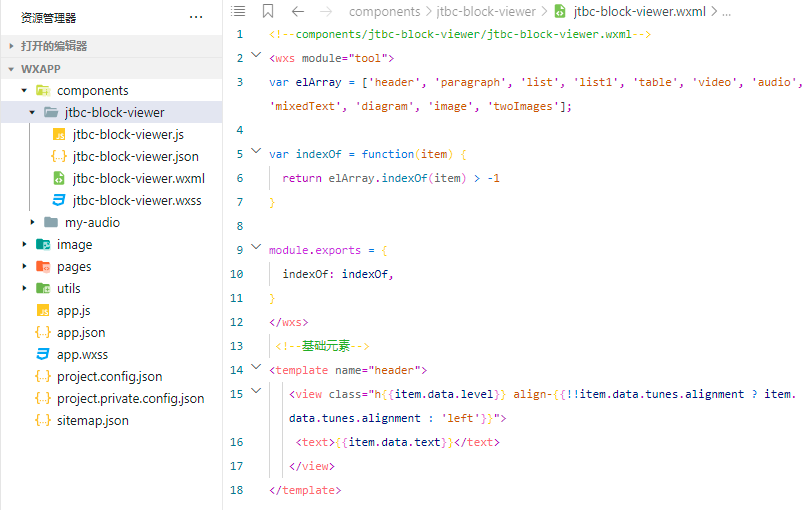Click components in the breadcrumb path

[x=384, y=11]
